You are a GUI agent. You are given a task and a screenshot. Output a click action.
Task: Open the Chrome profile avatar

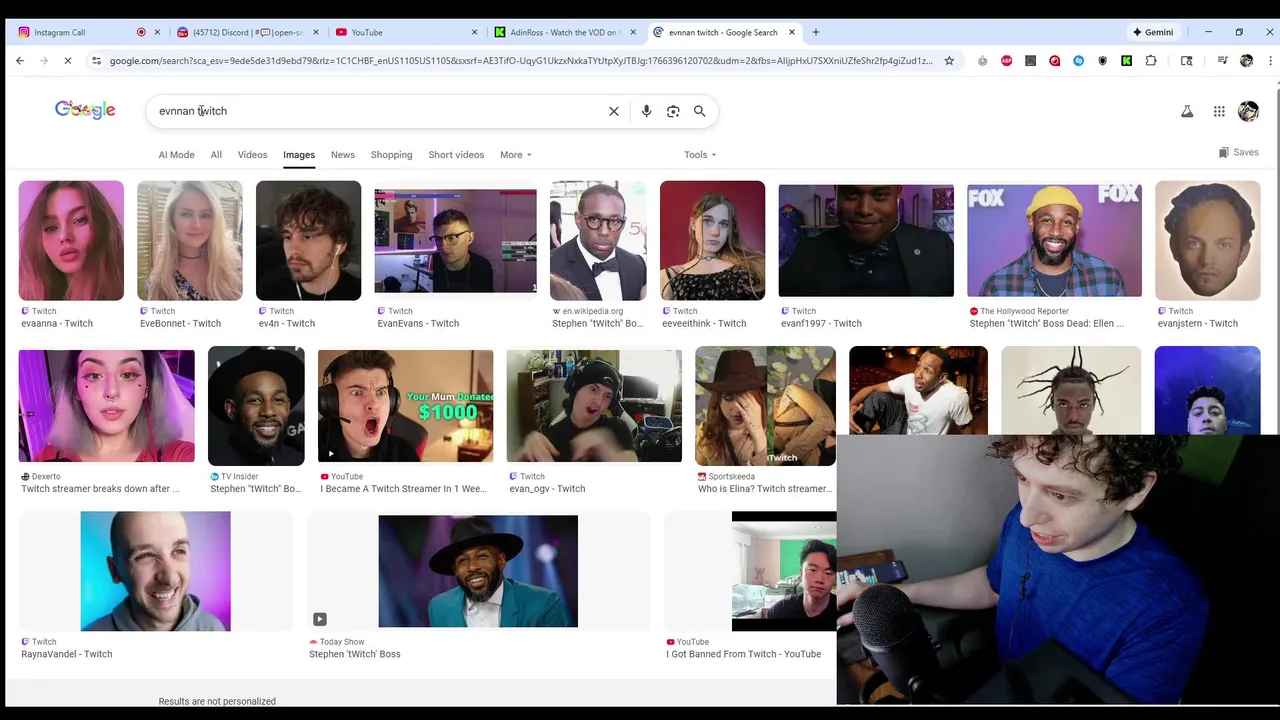(1246, 61)
